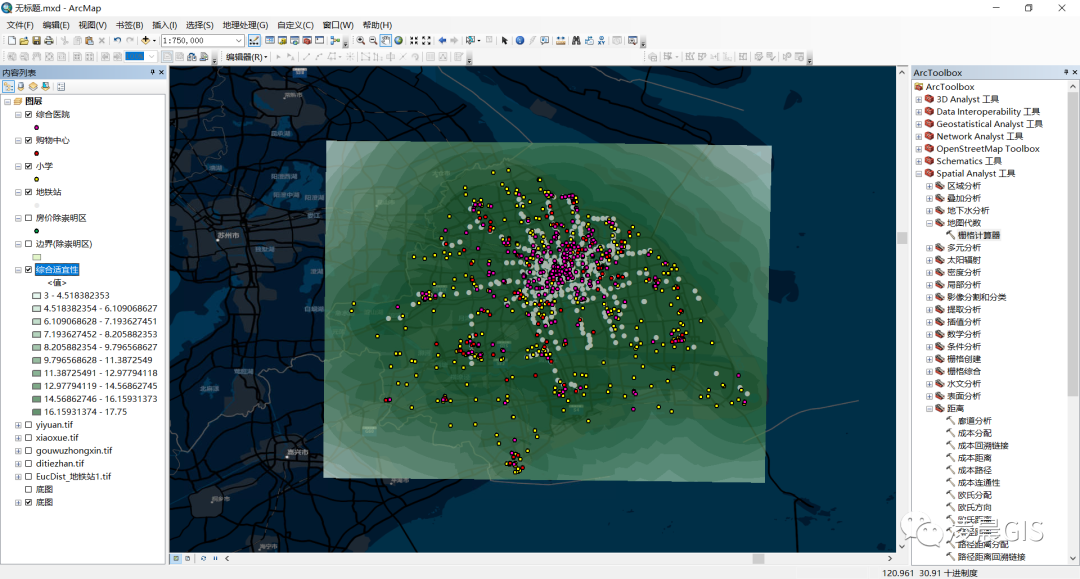
Task: Uncheck the 购物中心 layer
Action: coord(28,140)
